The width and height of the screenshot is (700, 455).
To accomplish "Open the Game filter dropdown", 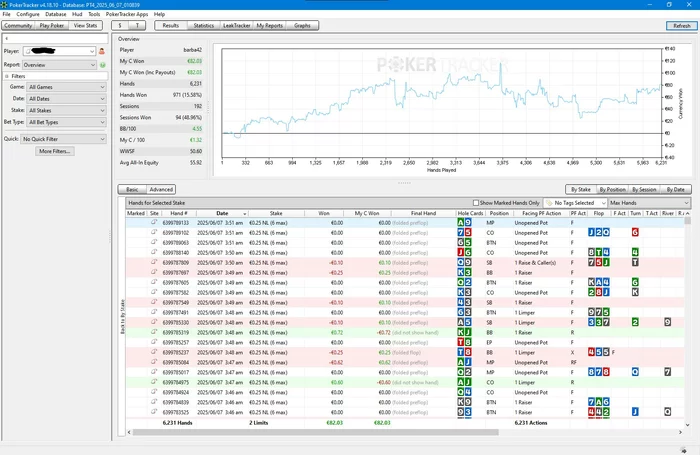I will click(x=66, y=87).
